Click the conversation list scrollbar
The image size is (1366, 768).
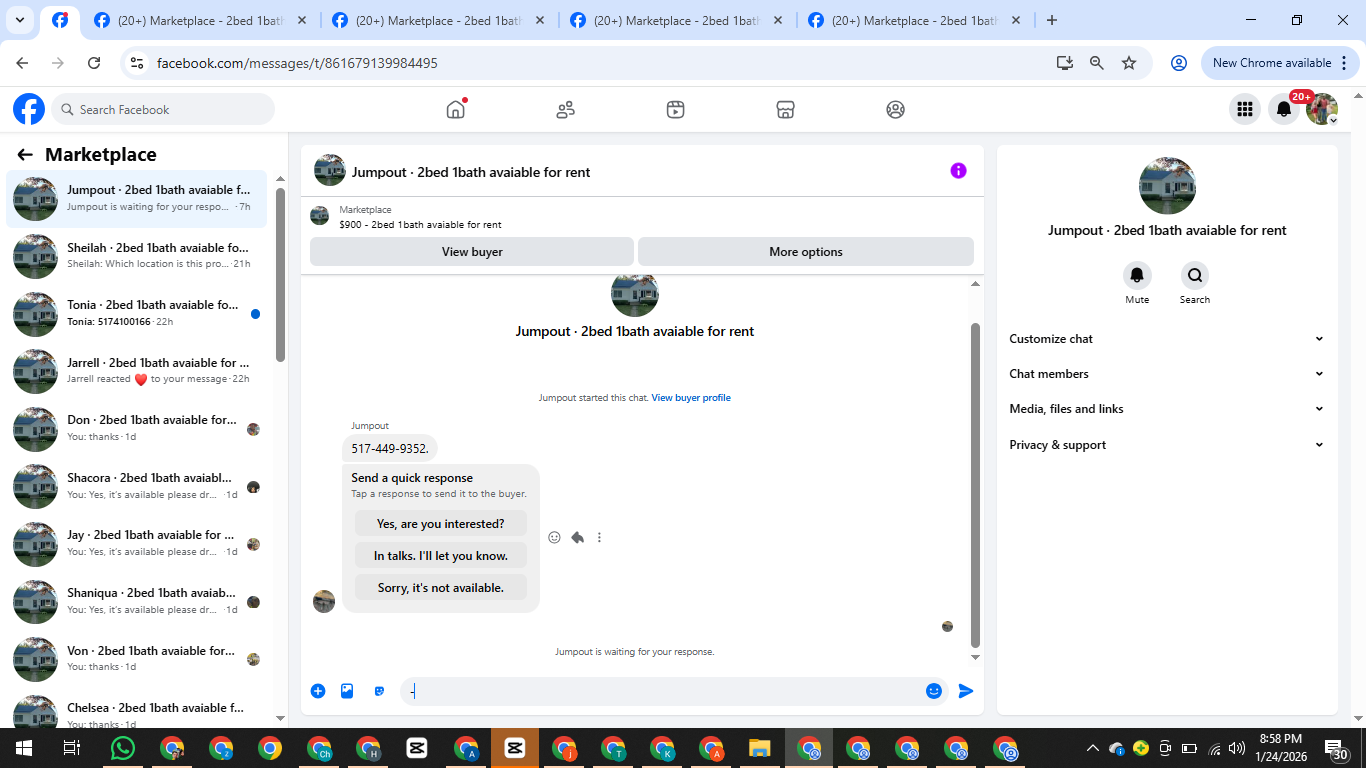281,275
